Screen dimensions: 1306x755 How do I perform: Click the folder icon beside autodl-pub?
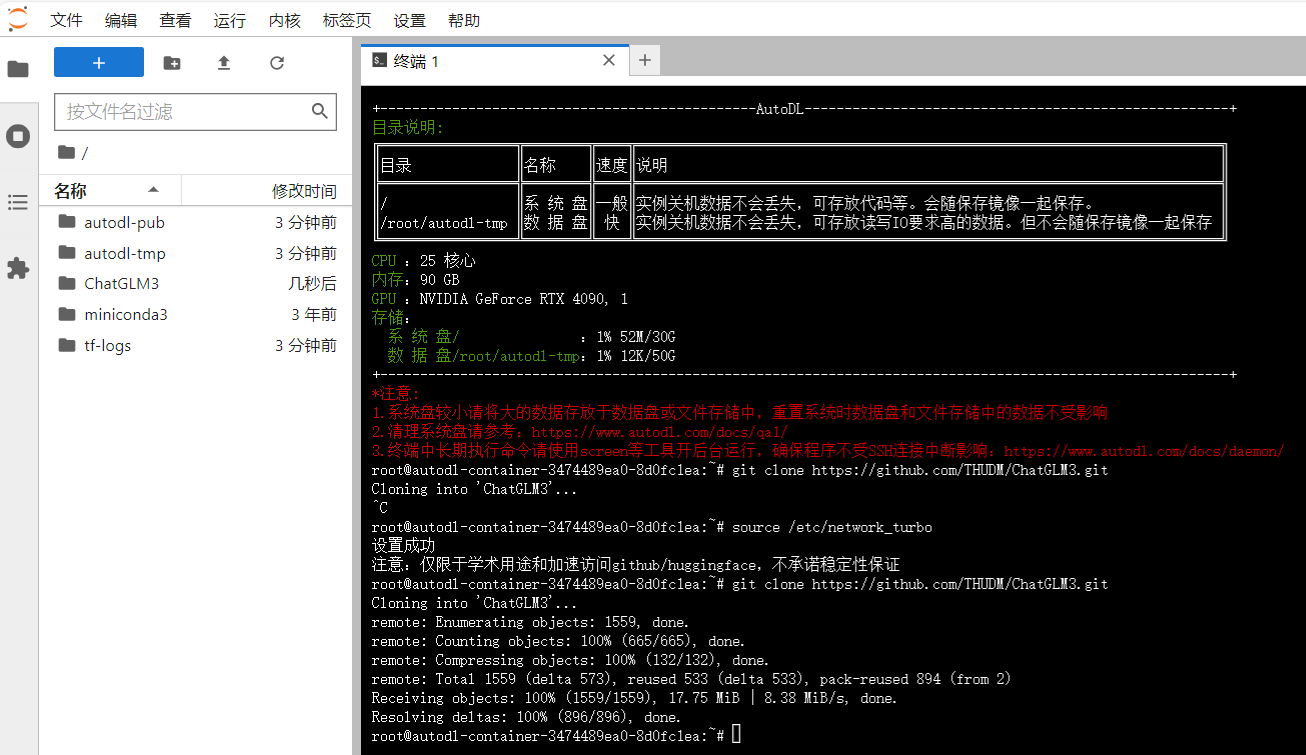67,222
